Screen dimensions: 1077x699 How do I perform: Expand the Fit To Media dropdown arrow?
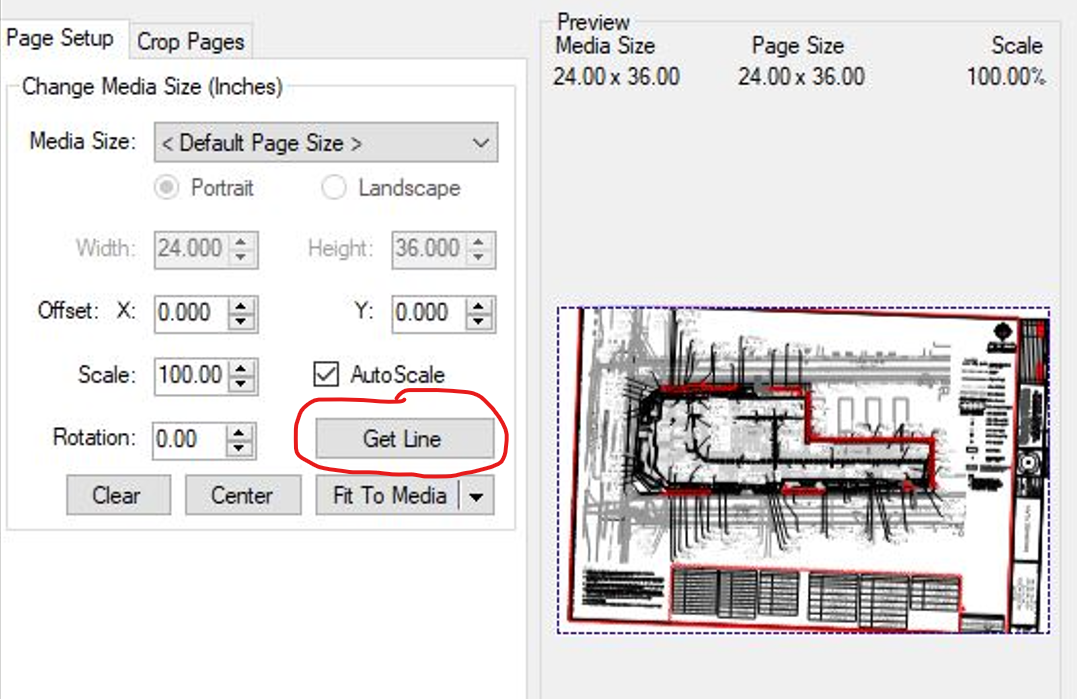pyautogui.click(x=477, y=496)
